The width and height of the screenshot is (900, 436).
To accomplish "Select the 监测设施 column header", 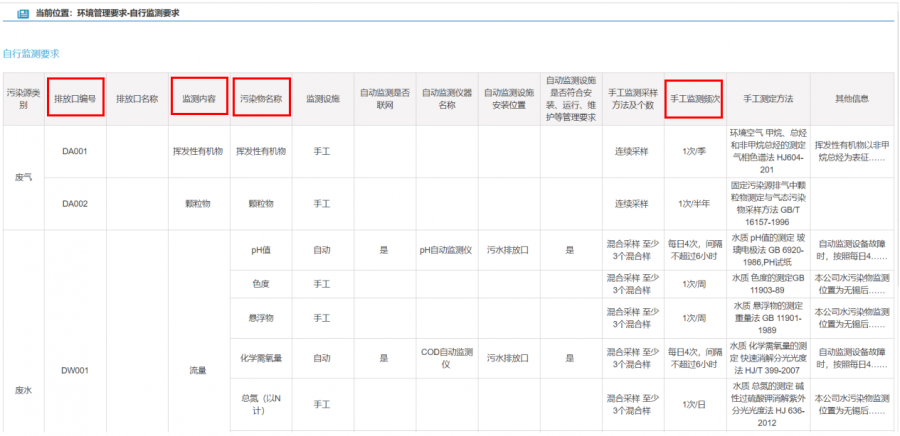I will [322, 99].
